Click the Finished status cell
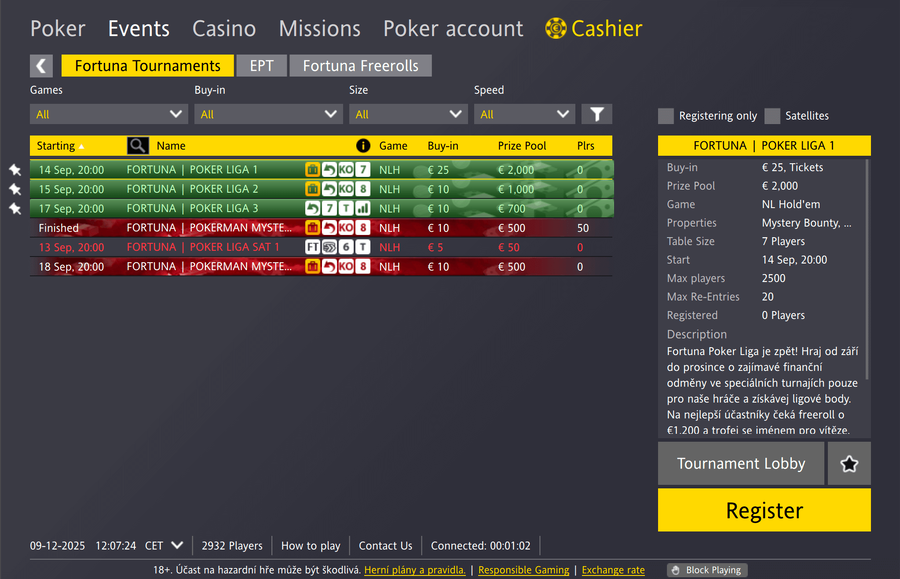This screenshot has height=579, width=900. click(x=59, y=228)
